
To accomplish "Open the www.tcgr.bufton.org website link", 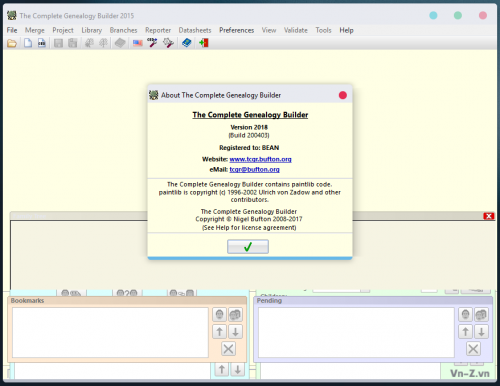I will 260,159.
